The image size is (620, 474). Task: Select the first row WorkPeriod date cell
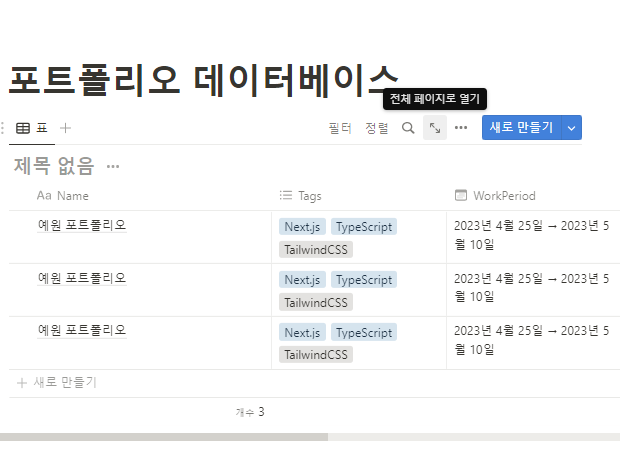click(533, 237)
